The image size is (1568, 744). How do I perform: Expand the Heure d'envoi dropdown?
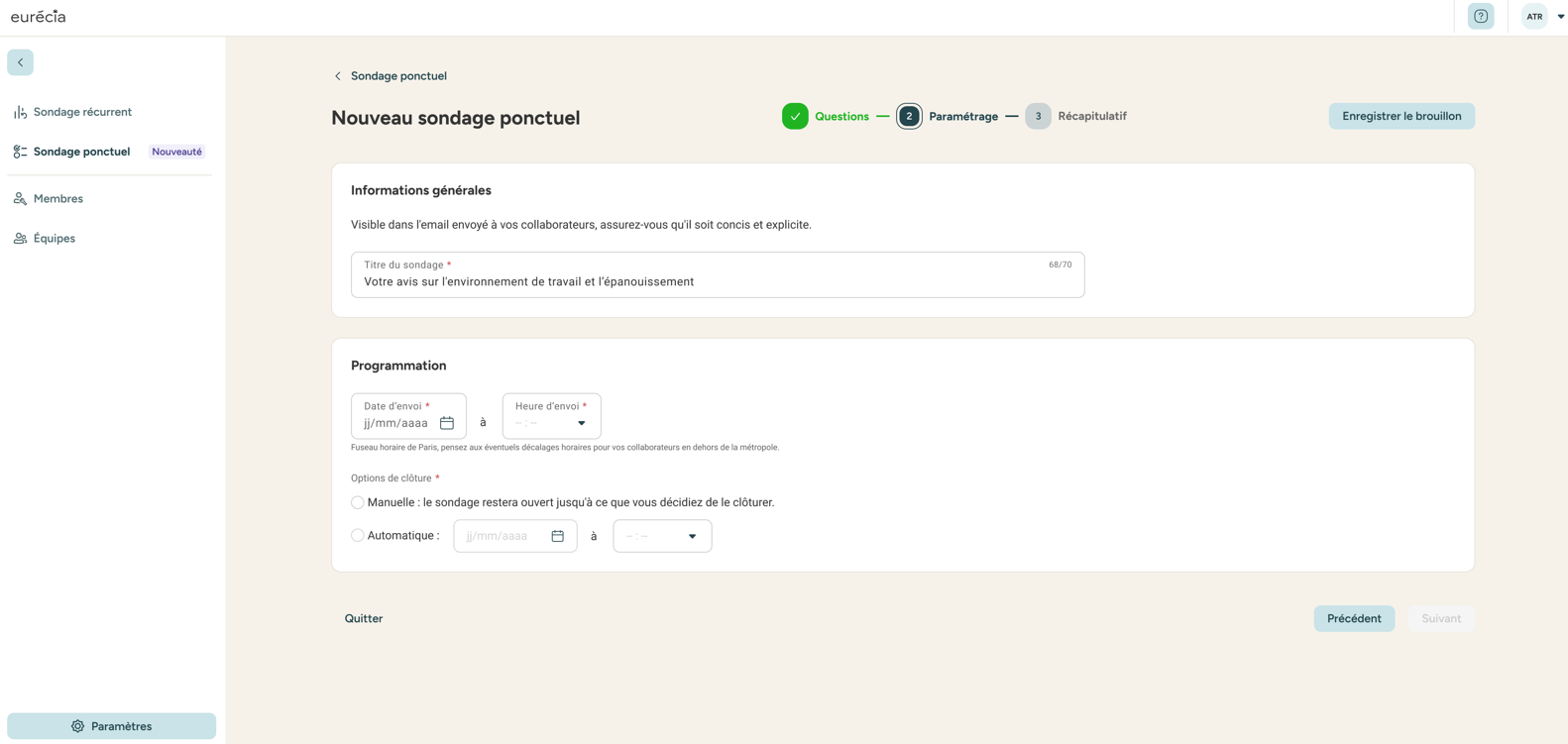pos(551,416)
